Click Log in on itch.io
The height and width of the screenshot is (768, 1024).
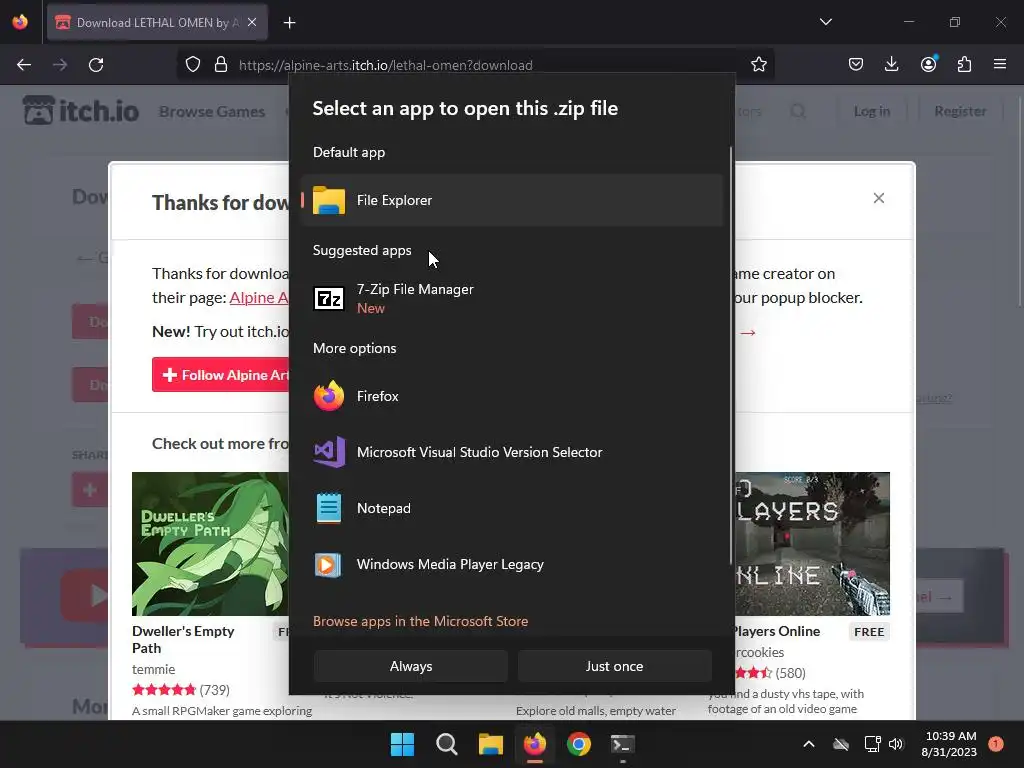(872, 112)
